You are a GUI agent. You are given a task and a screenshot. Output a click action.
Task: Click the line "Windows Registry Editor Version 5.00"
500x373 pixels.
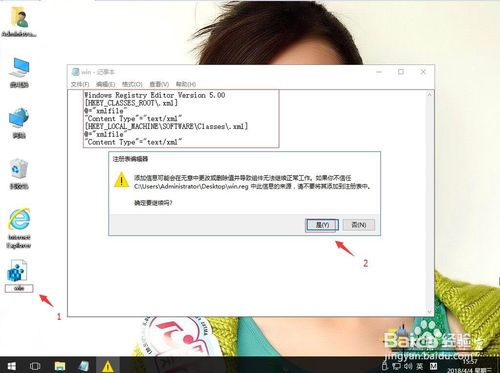coord(155,95)
